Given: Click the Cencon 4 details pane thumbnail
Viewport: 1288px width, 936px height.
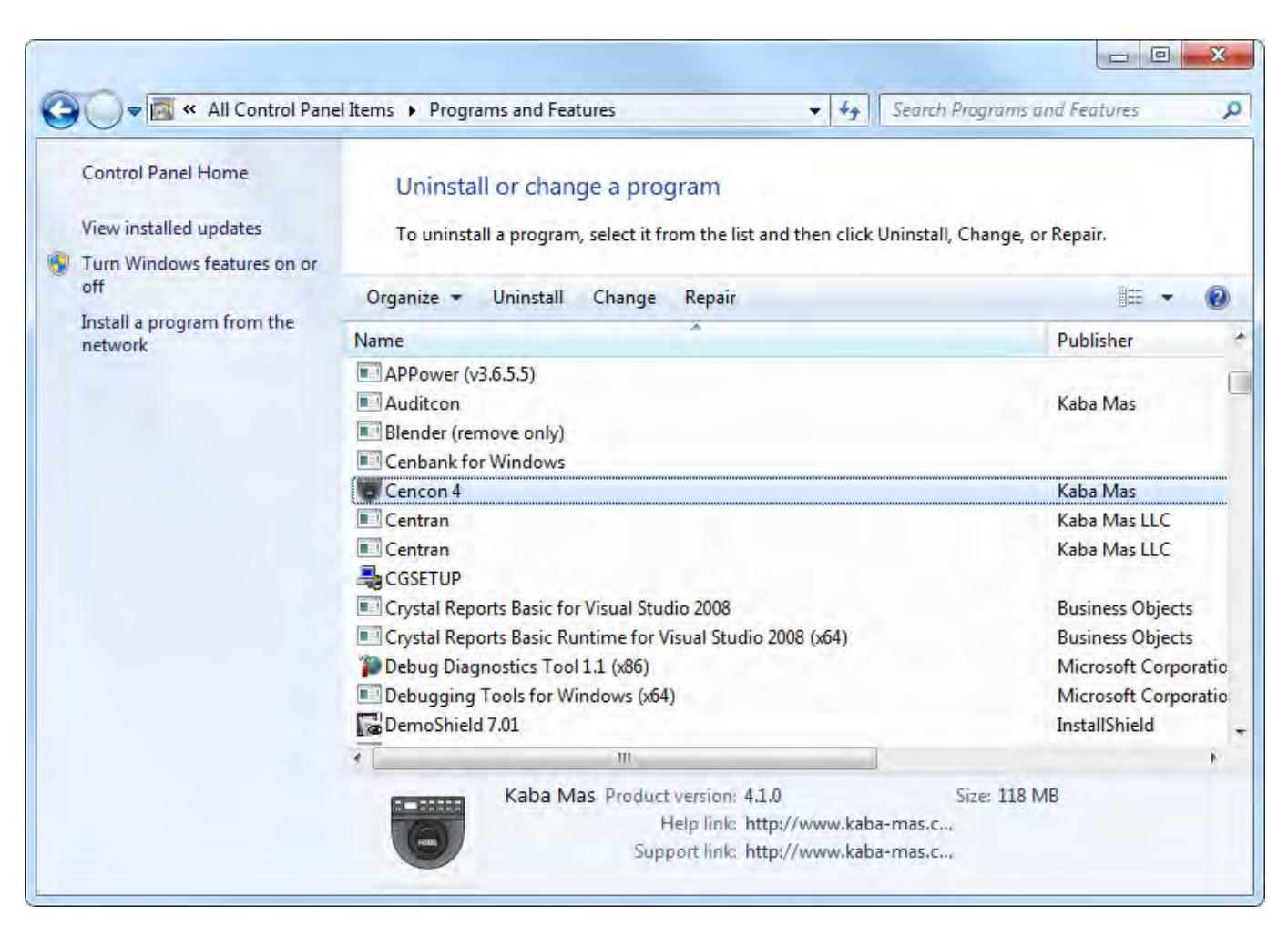Looking at the screenshot, I should click(427, 830).
